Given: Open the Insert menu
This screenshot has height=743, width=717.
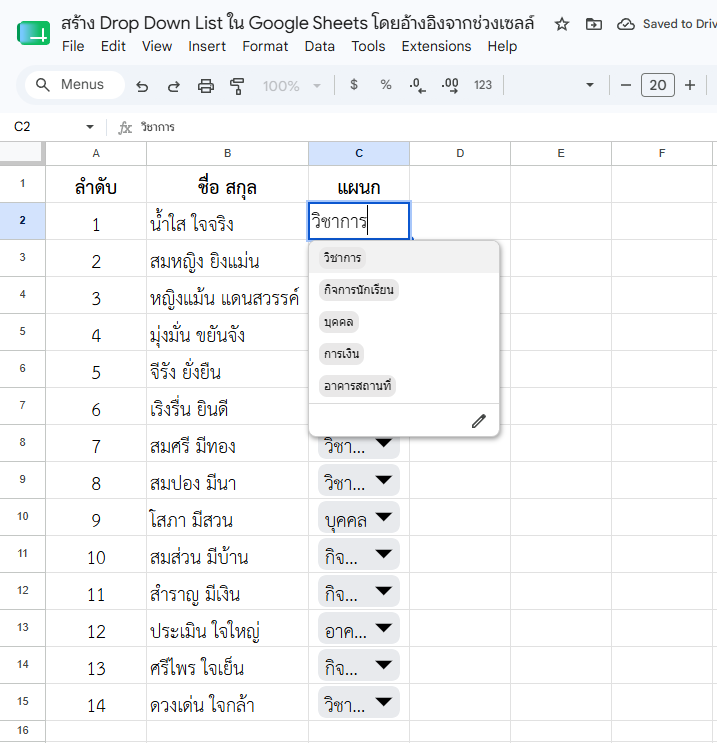Looking at the screenshot, I should point(207,46).
